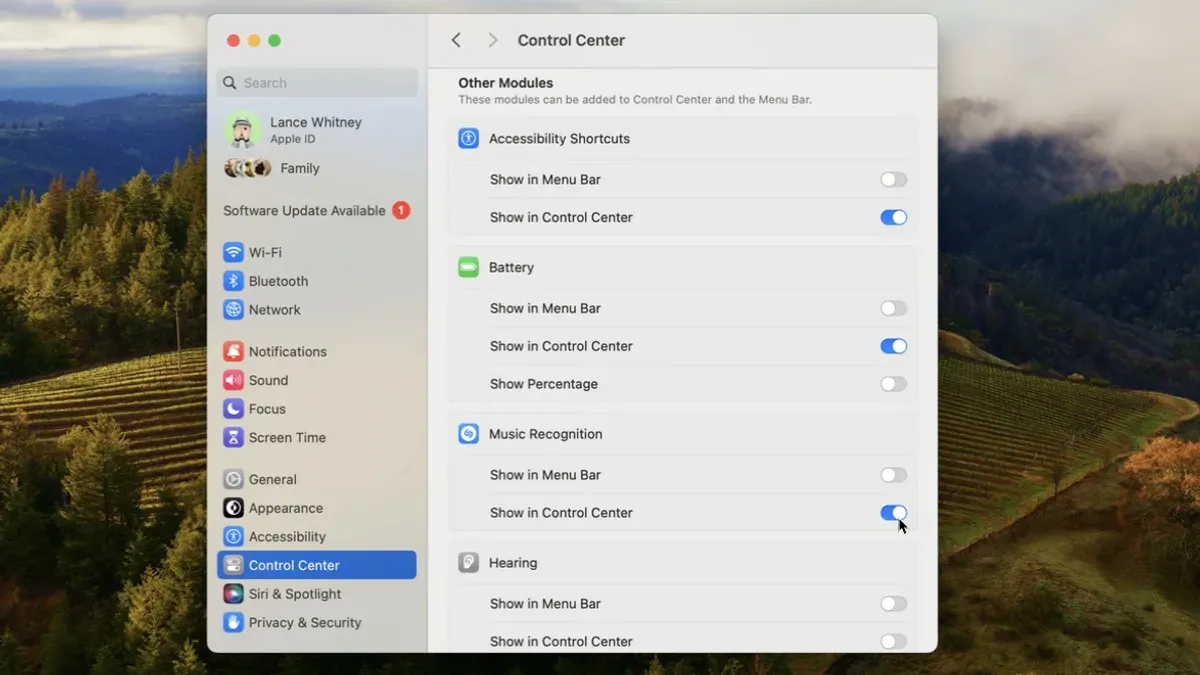Enable Hearing Show in Control Center

pos(893,641)
